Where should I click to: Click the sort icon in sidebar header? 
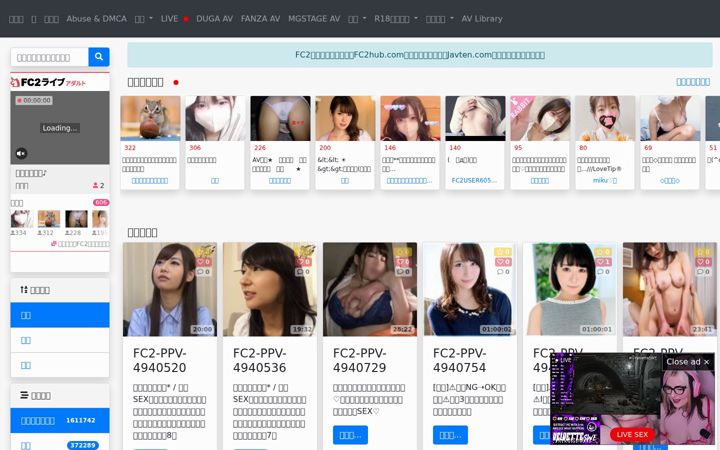coord(24,290)
